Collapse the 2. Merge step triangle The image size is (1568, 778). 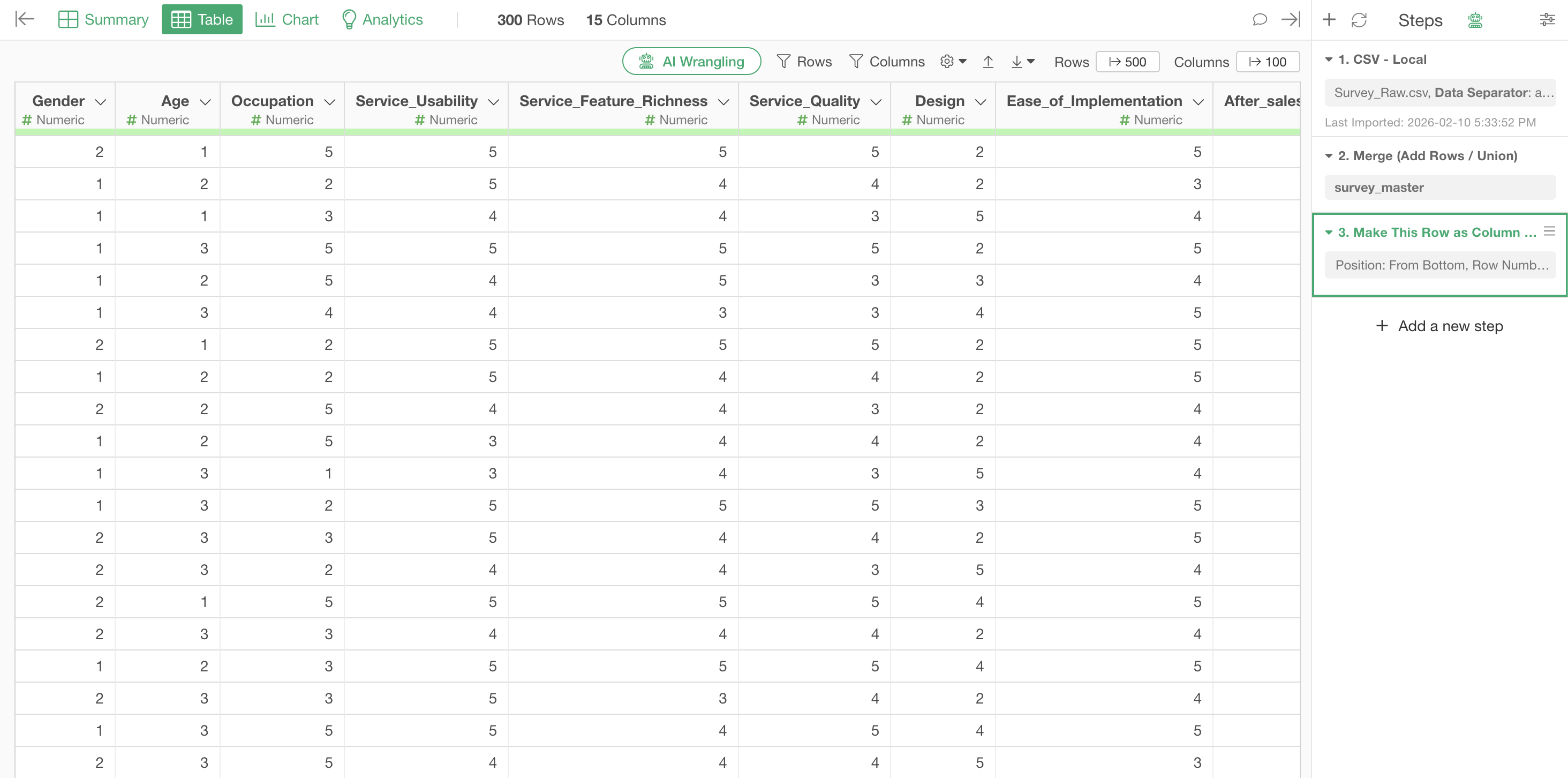1329,156
